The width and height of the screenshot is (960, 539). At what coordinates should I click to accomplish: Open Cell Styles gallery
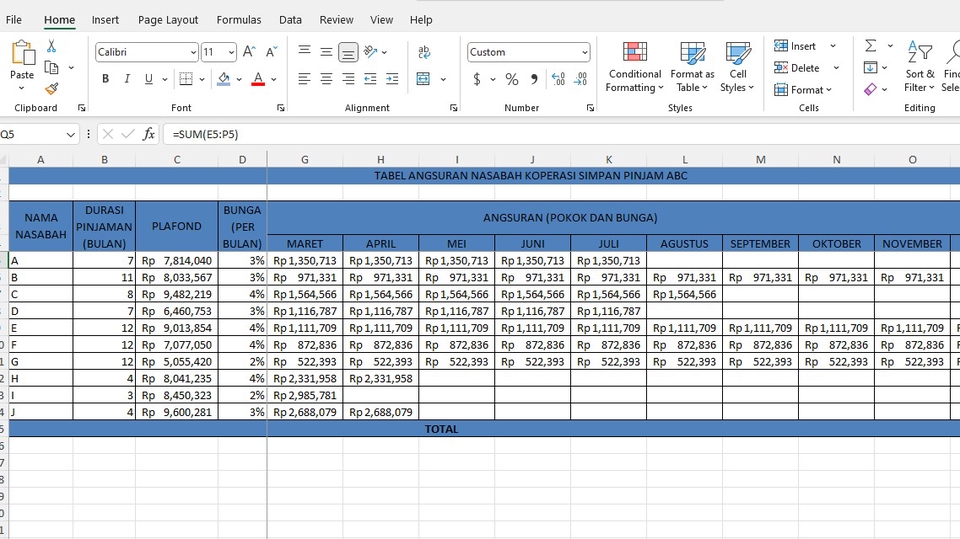(x=737, y=67)
